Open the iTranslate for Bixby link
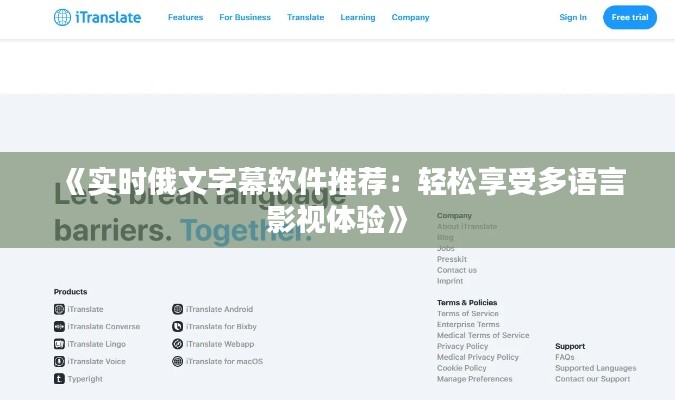 tap(221, 326)
